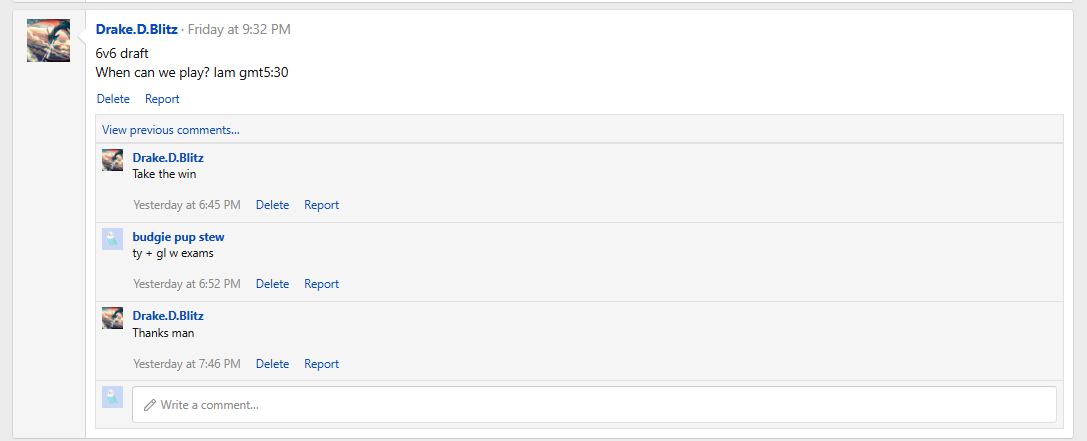
Task: Delete the 'Take the win' comment
Action: tap(272, 205)
